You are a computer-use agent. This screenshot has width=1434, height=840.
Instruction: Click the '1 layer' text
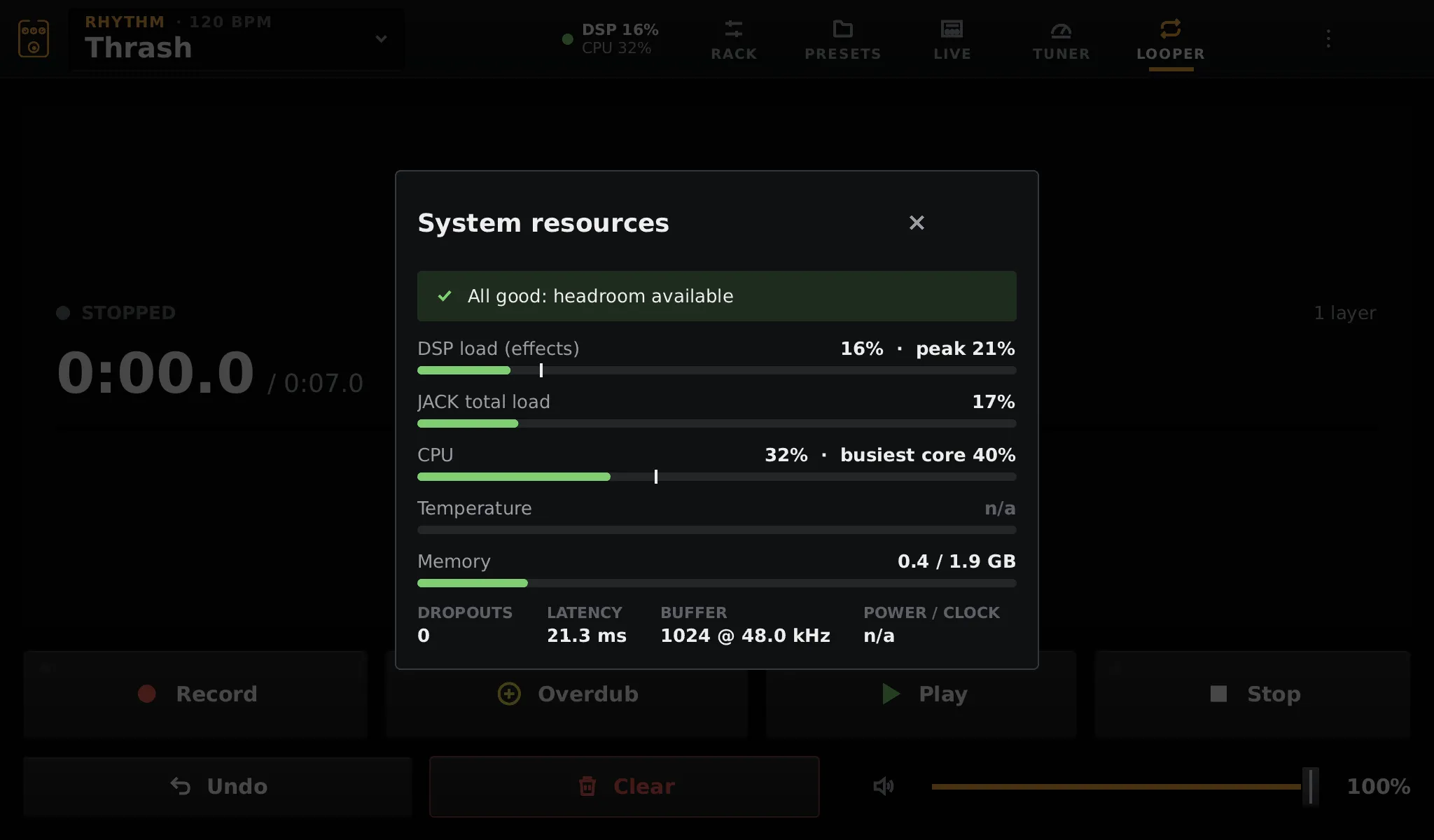[x=1344, y=313]
